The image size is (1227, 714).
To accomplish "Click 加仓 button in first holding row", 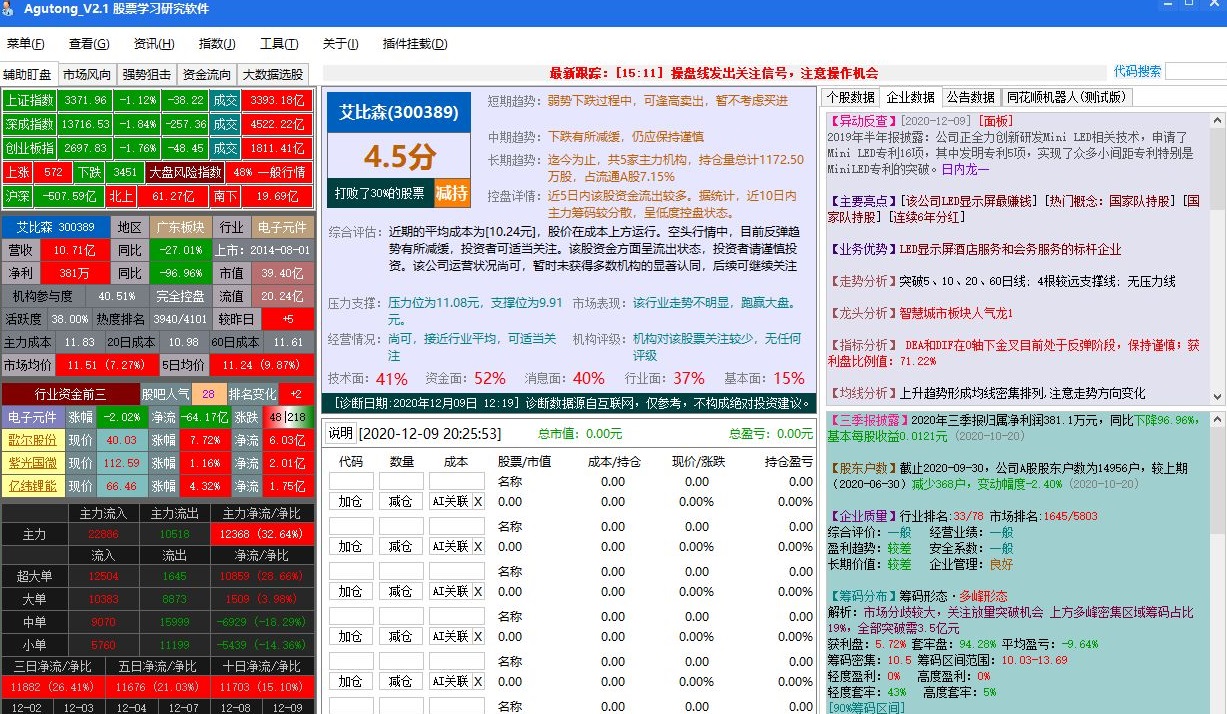I will 350,502.
